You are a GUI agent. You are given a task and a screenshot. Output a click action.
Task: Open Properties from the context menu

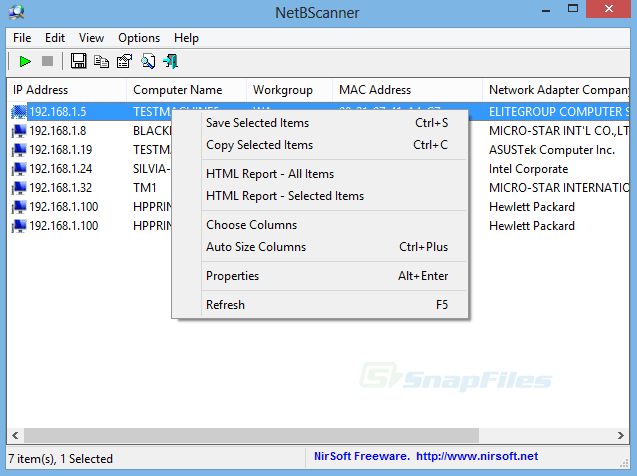pyautogui.click(x=320, y=276)
